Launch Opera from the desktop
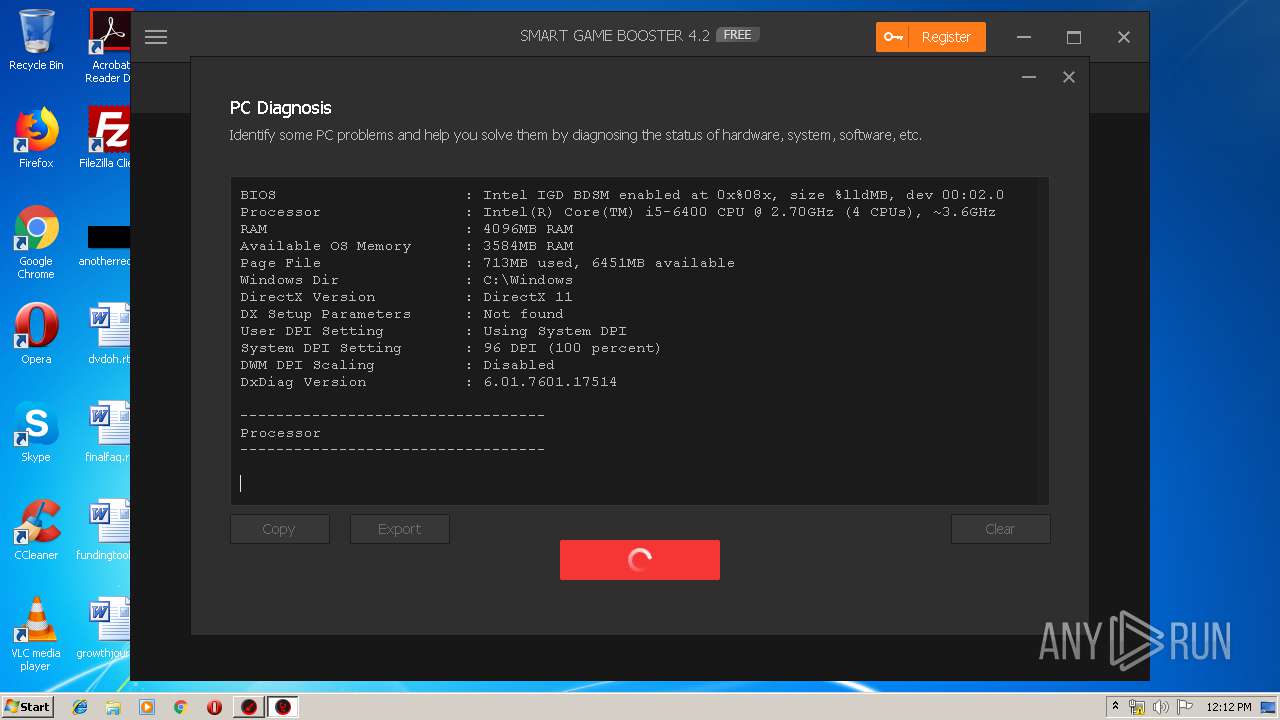1280x720 pixels. pos(36,334)
